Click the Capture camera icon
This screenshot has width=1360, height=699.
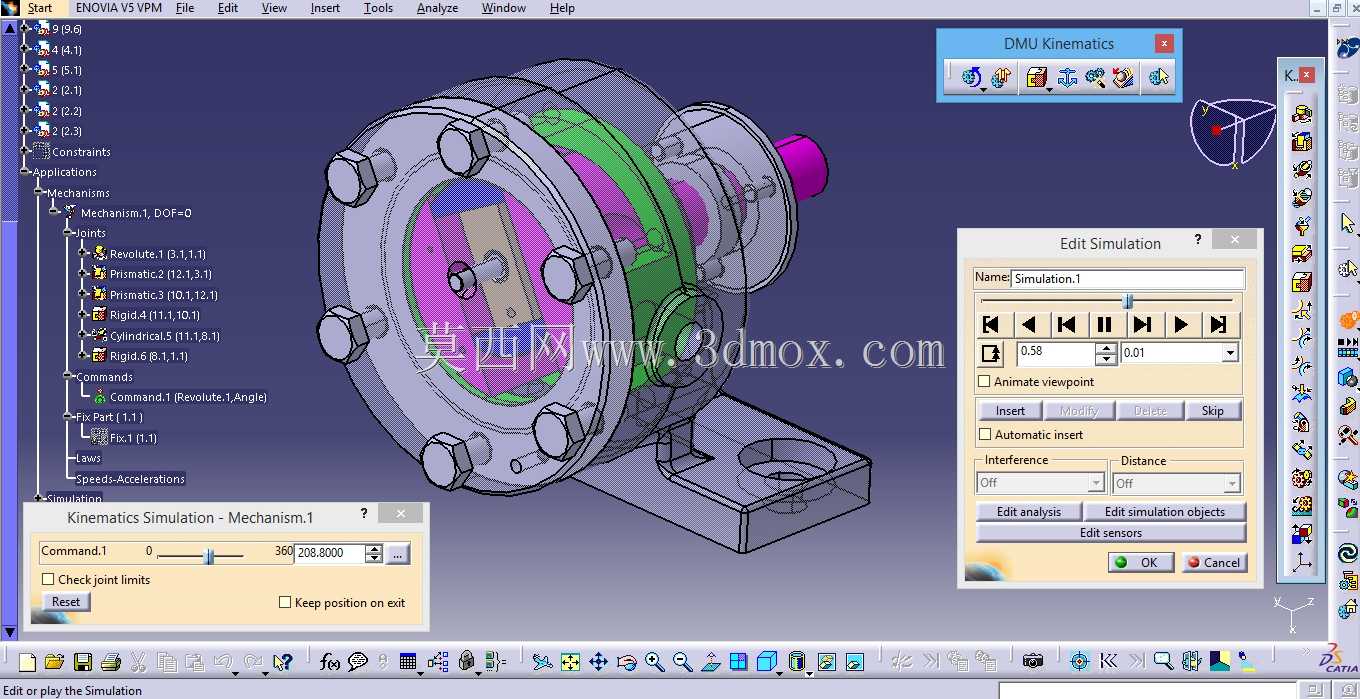coord(1033,661)
